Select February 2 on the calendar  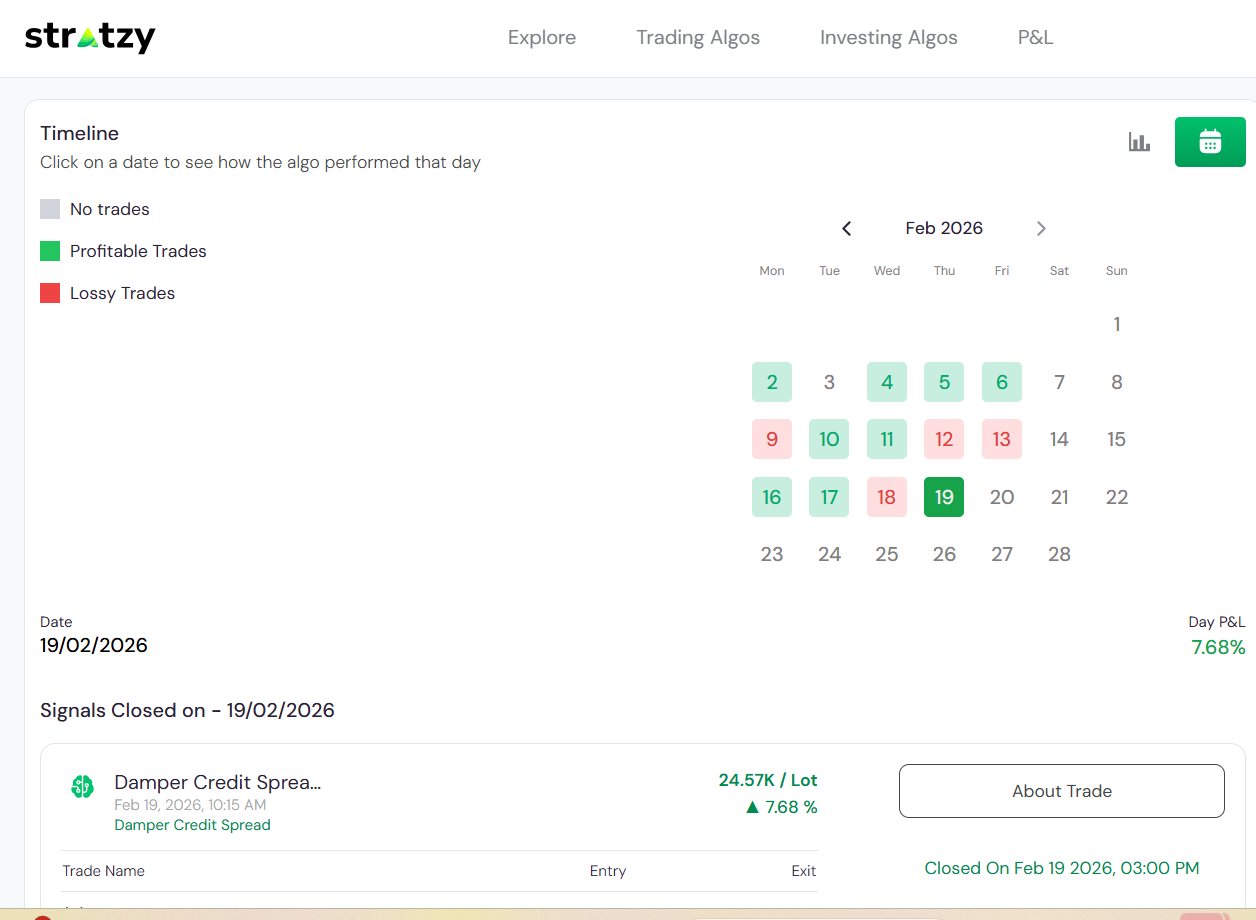[772, 382]
